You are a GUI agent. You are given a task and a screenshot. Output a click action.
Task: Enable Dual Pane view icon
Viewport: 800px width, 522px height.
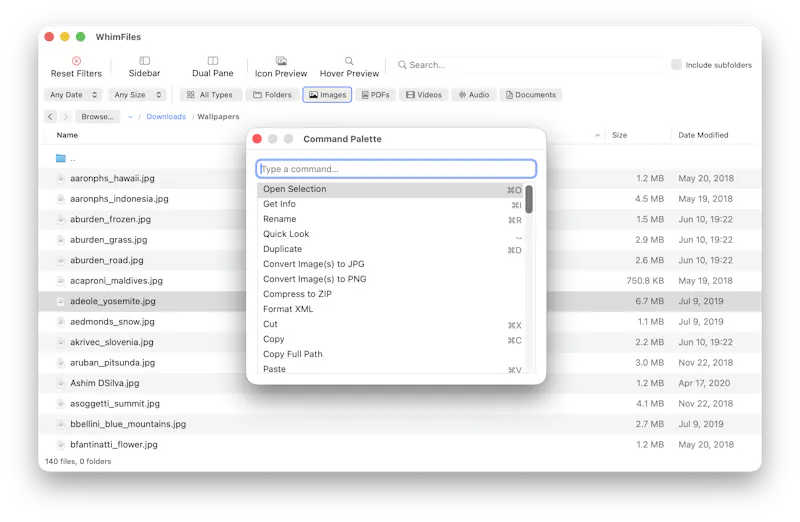(x=213, y=61)
